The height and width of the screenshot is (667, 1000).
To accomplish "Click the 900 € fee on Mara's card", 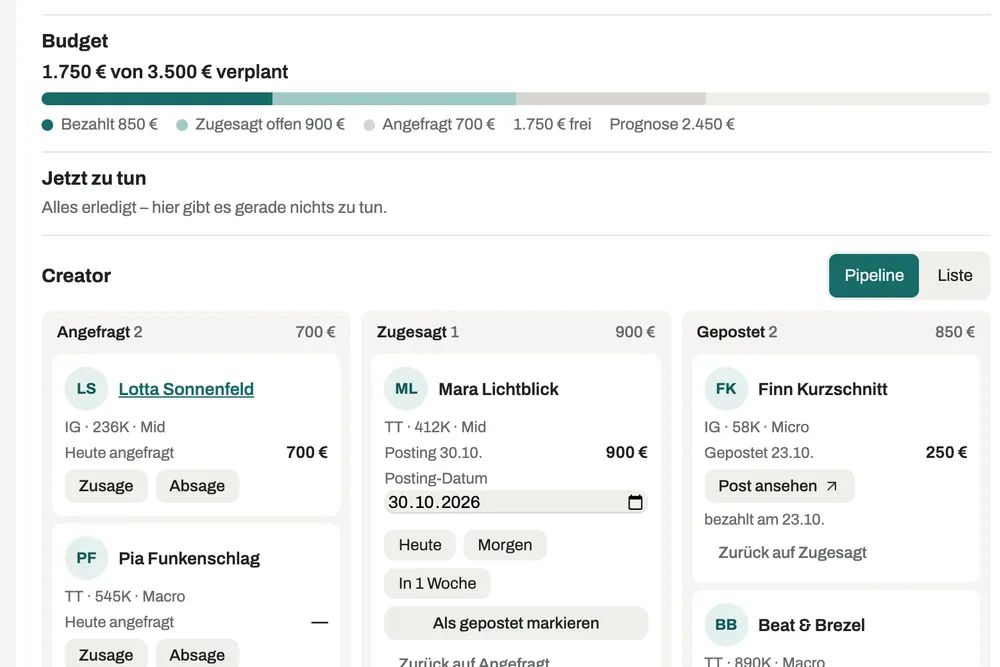I will 626,453.
